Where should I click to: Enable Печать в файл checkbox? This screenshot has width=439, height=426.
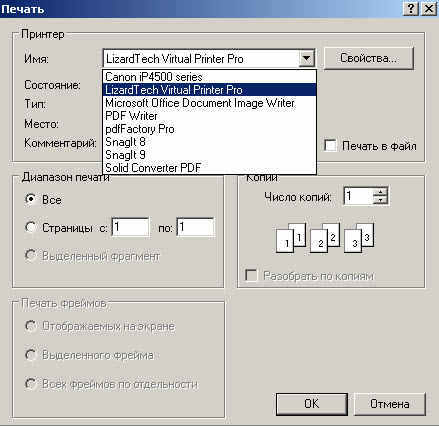[330, 146]
